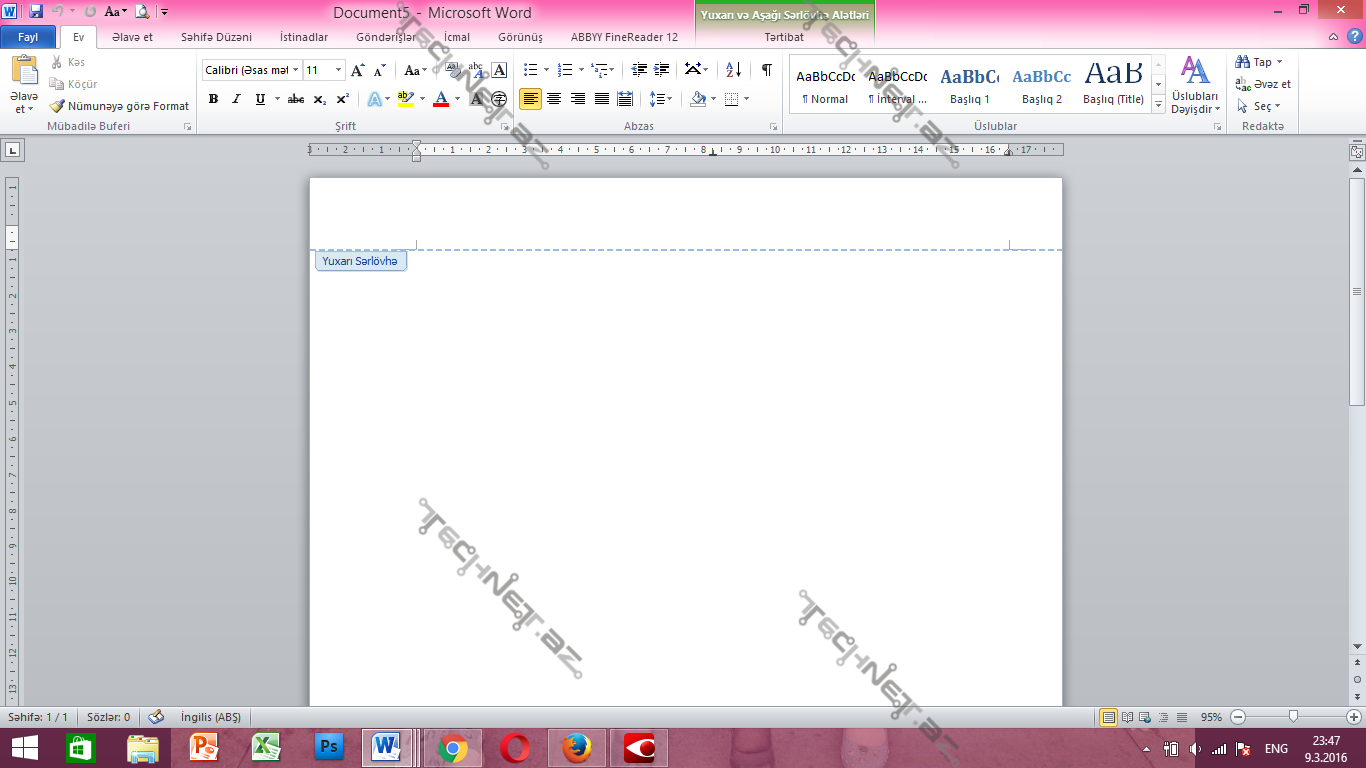Open the font name dropdown
This screenshot has height=768, width=1366.
tap(296, 70)
